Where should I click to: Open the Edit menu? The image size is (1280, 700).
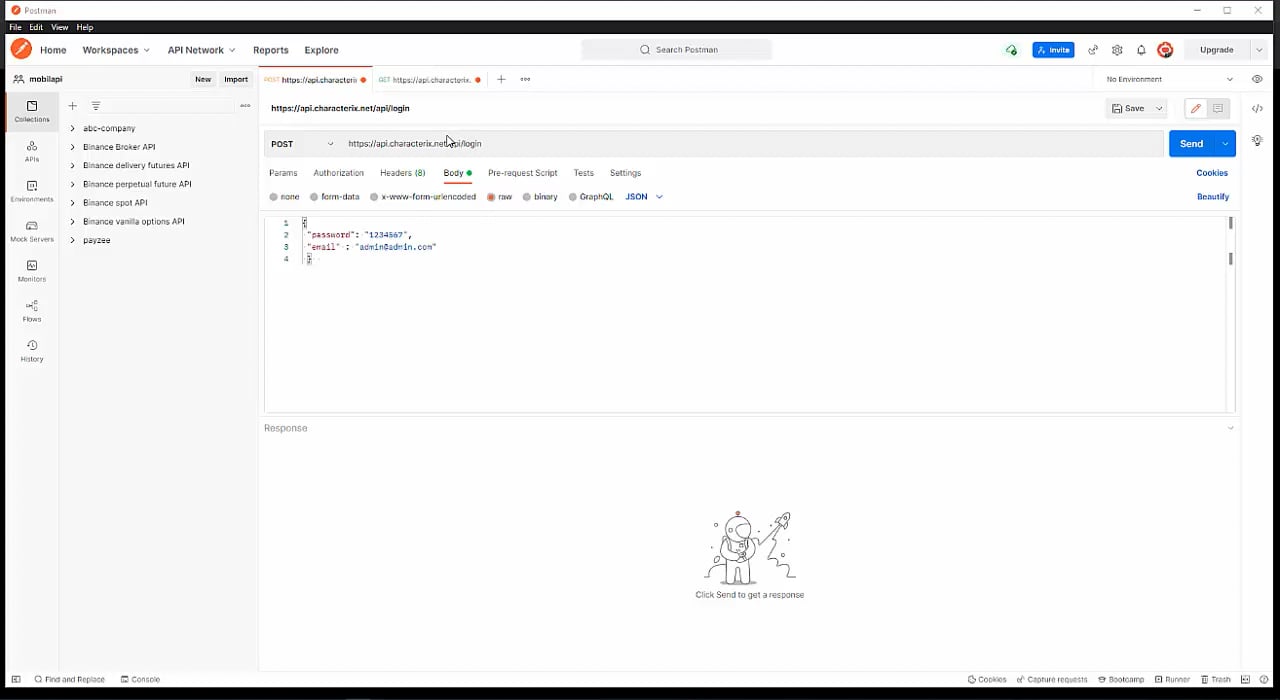[x=36, y=27]
